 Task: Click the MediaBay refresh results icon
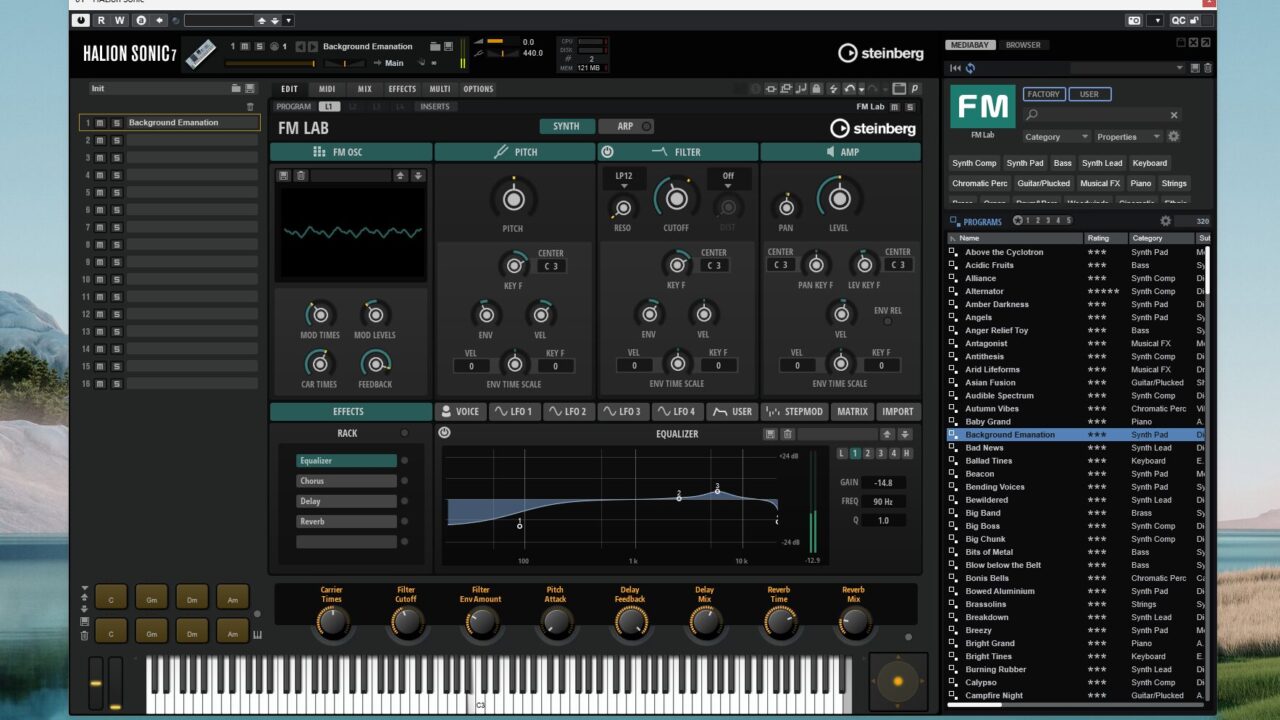click(970, 68)
